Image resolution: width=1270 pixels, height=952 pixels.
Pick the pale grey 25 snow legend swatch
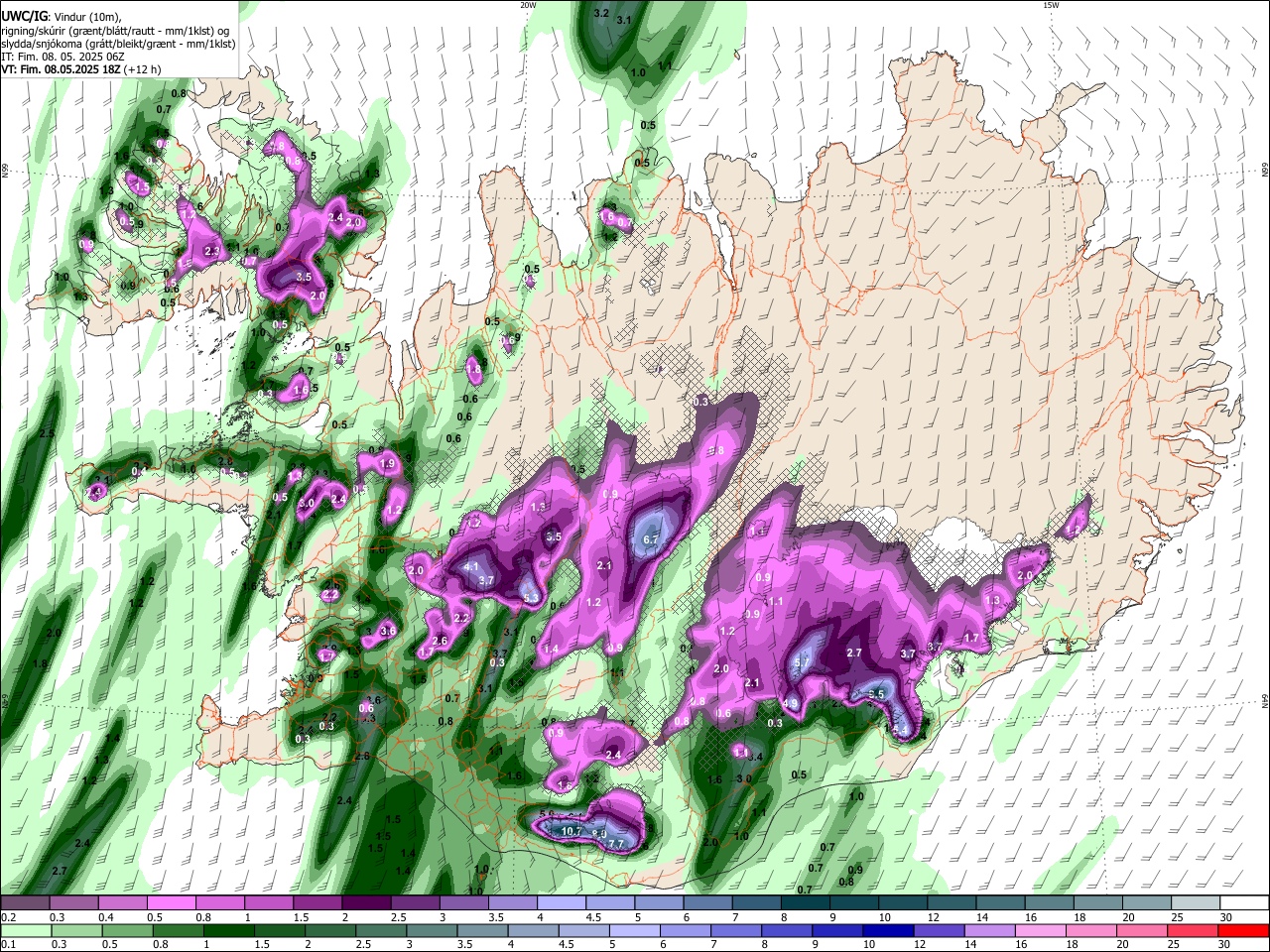1197,903
